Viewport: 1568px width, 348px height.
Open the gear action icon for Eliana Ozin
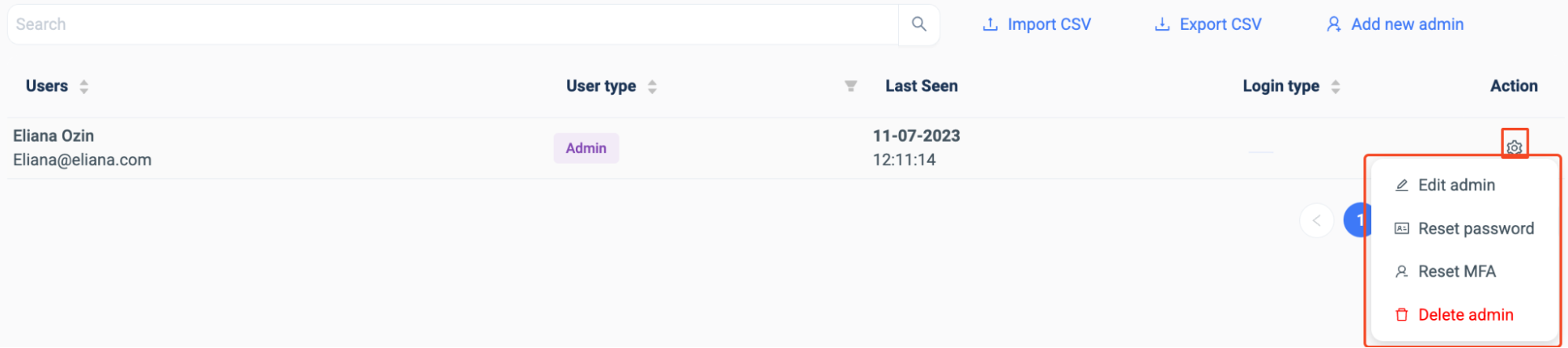(1514, 147)
